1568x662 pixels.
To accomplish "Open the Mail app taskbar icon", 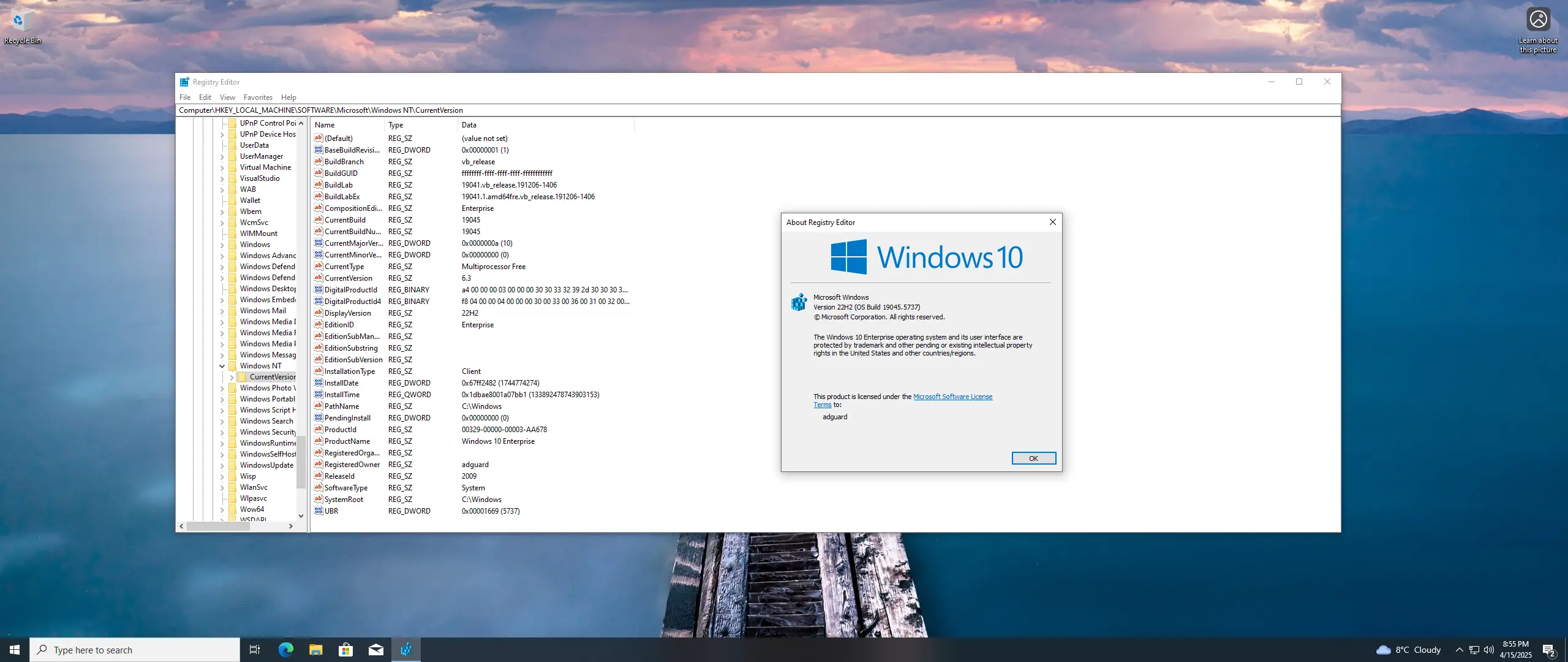I will pyautogui.click(x=376, y=650).
